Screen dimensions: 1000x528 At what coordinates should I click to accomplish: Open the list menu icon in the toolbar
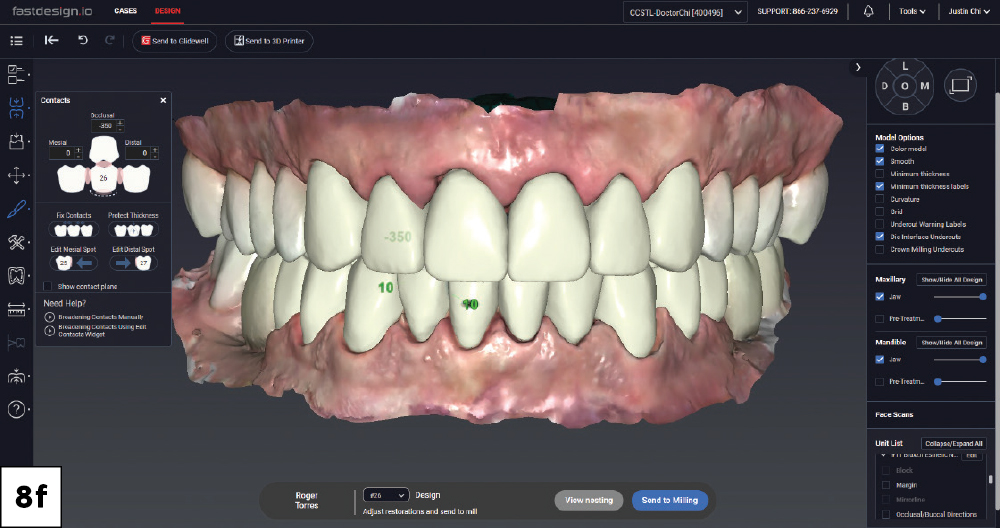[17, 41]
